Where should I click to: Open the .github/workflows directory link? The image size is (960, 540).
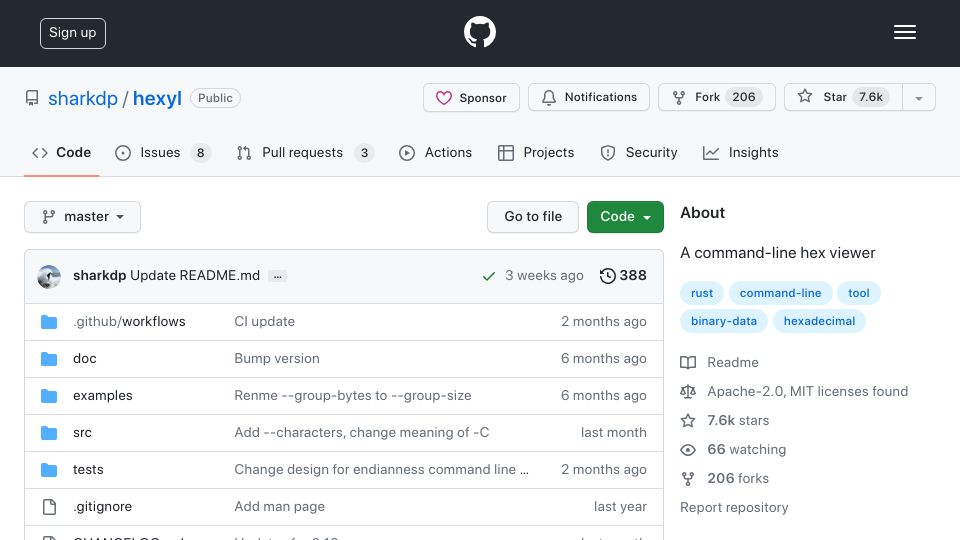tap(129, 321)
